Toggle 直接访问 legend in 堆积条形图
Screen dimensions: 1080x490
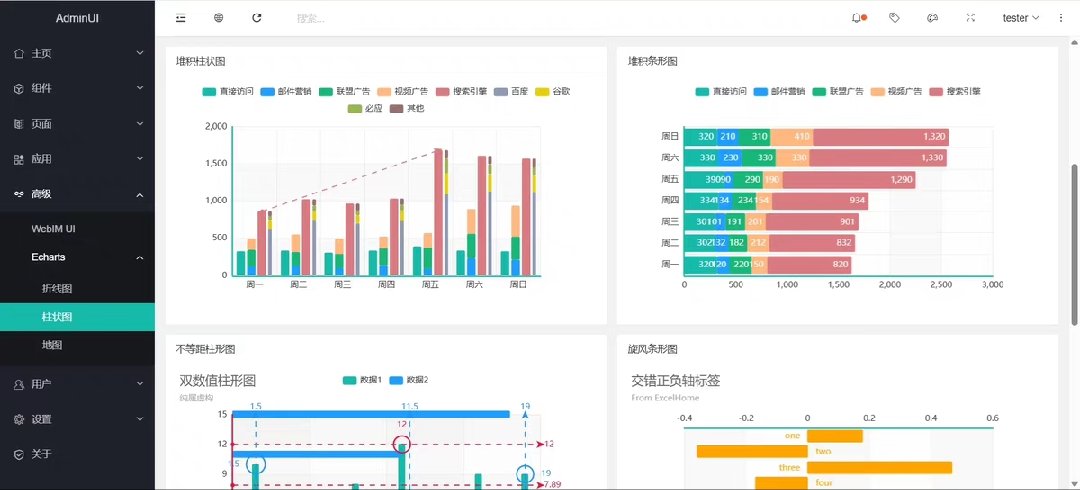point(721,91)
